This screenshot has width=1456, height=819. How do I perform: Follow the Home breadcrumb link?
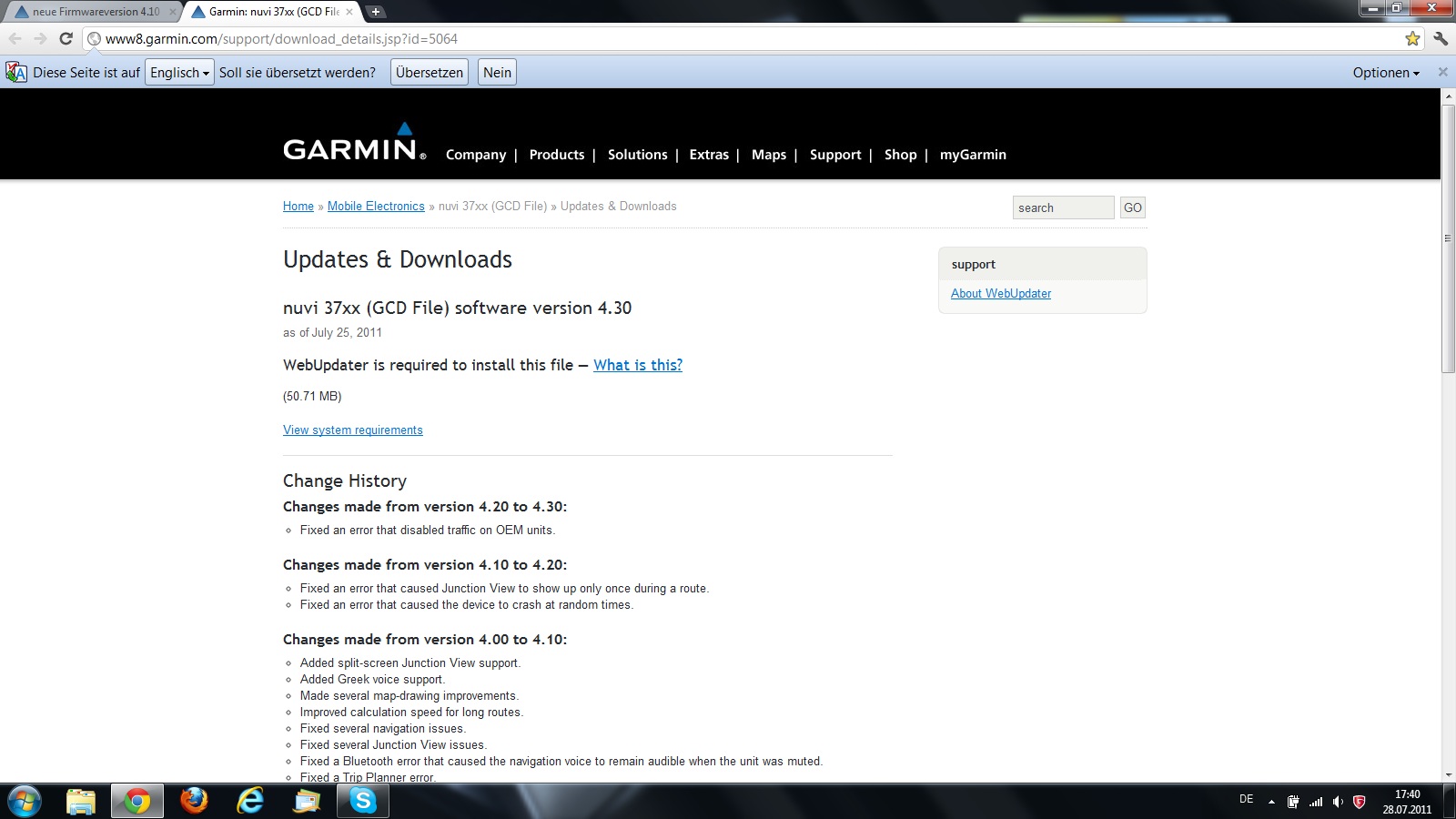click(x=298, y=207)
